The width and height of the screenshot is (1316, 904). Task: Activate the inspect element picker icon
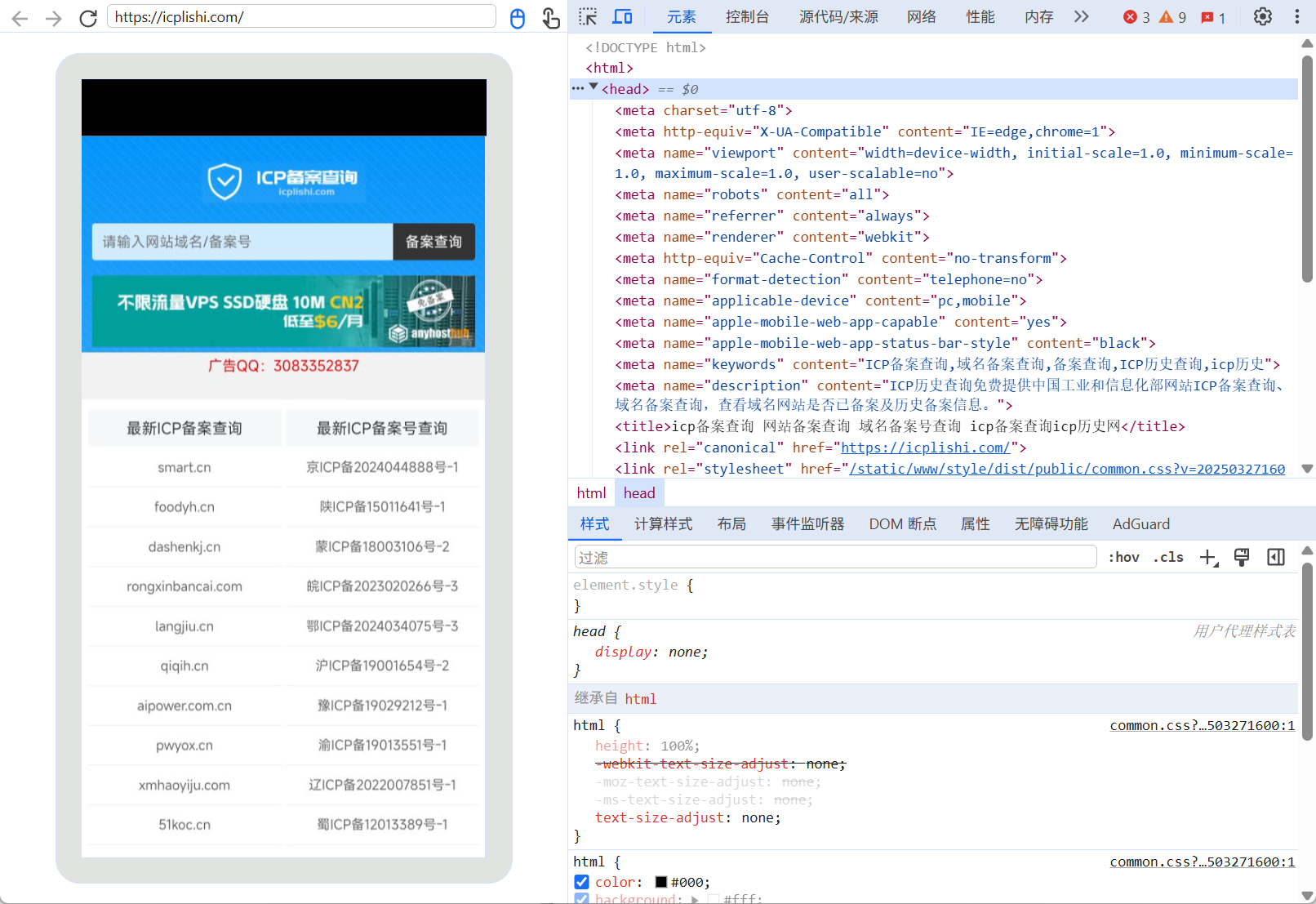click(588, 16)
